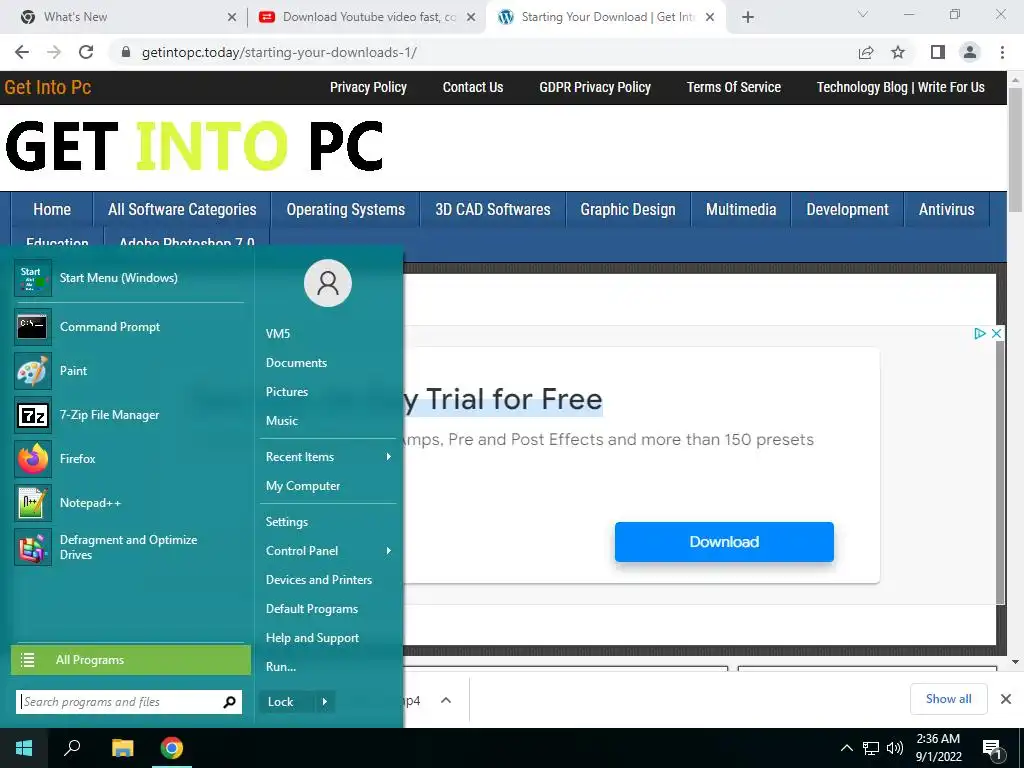1024x768 pixels.
Task: Switch to Download Youtube video tab
Action: point(367,17)
